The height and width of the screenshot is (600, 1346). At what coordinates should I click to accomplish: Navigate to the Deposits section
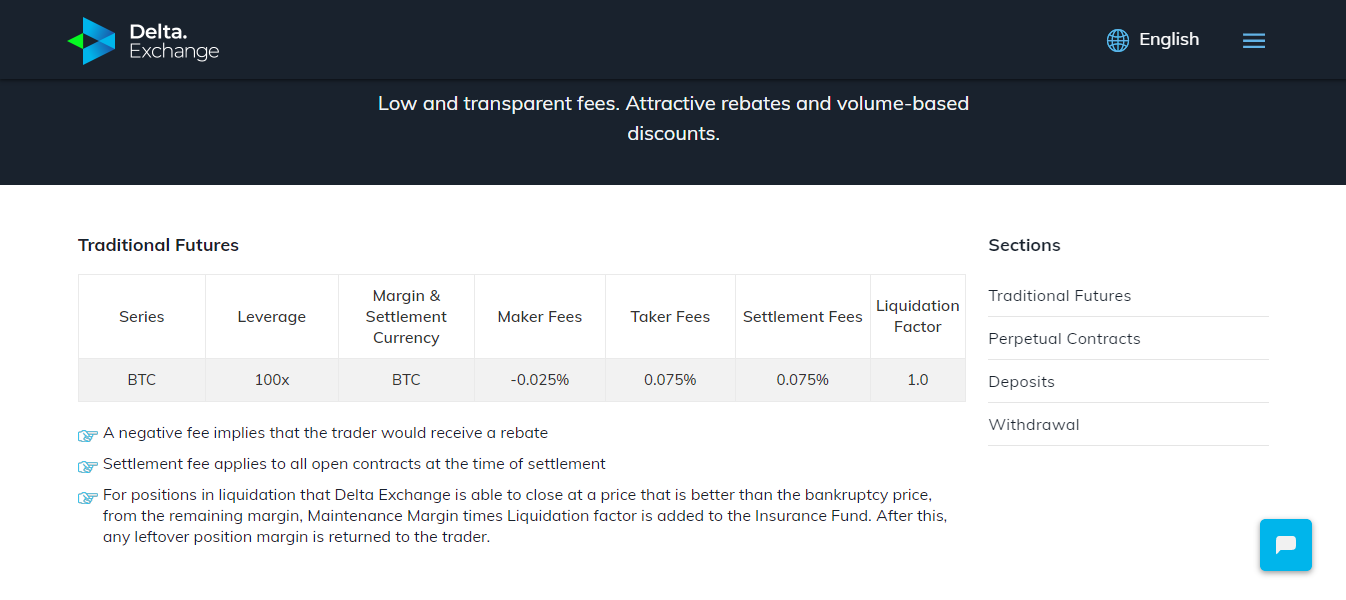click(x=1021, y=382)
